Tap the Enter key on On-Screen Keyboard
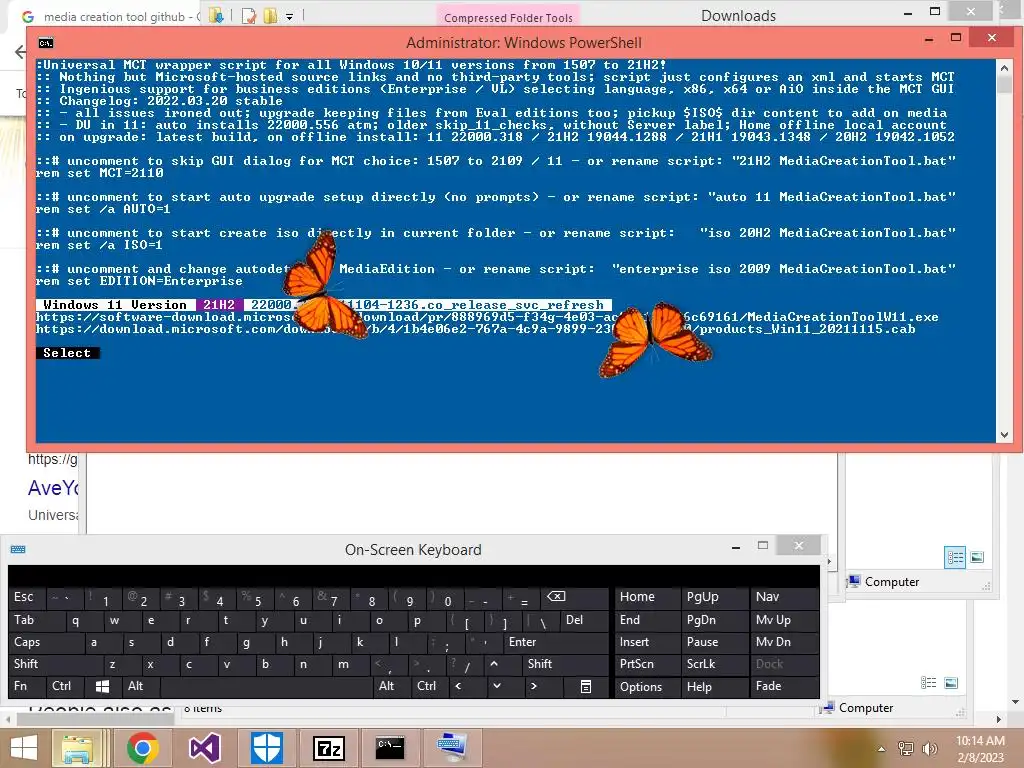Image resolution: width=1024 pixels, height=768 pixels. pos(555,643)
